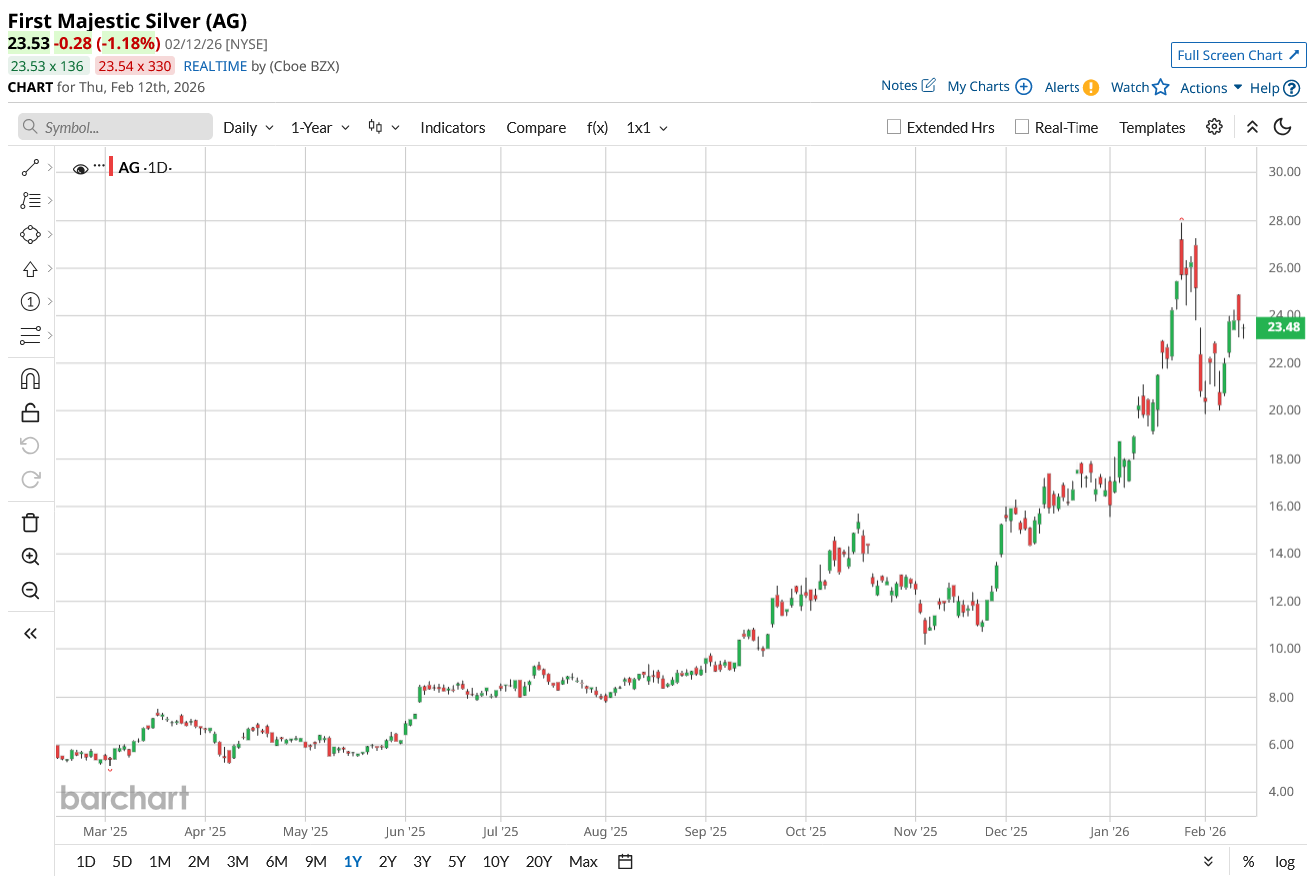Open chart settings gear icon
Screen dimensions: 1308x876
(1214, 127)
